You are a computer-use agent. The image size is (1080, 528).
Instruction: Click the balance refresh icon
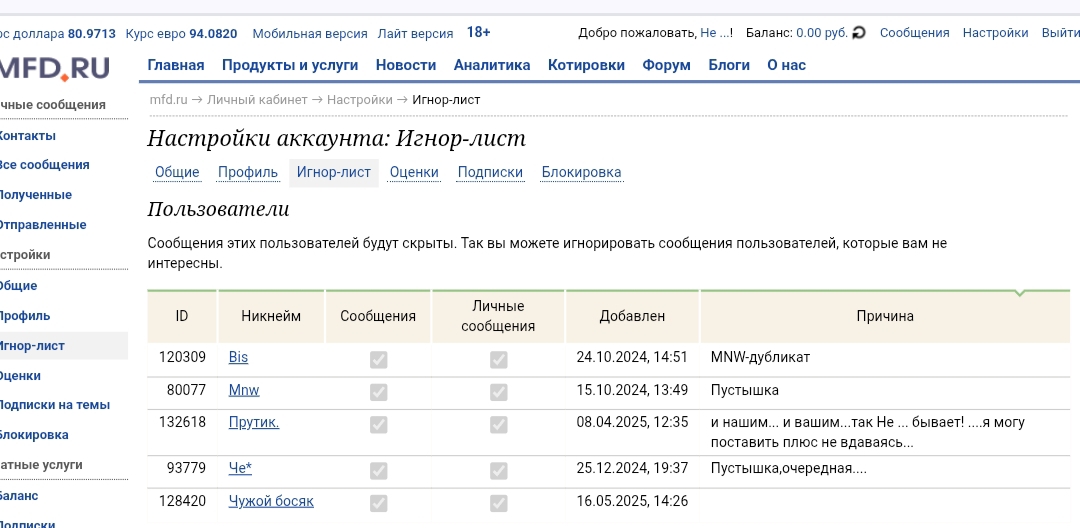tap(859, 33)
